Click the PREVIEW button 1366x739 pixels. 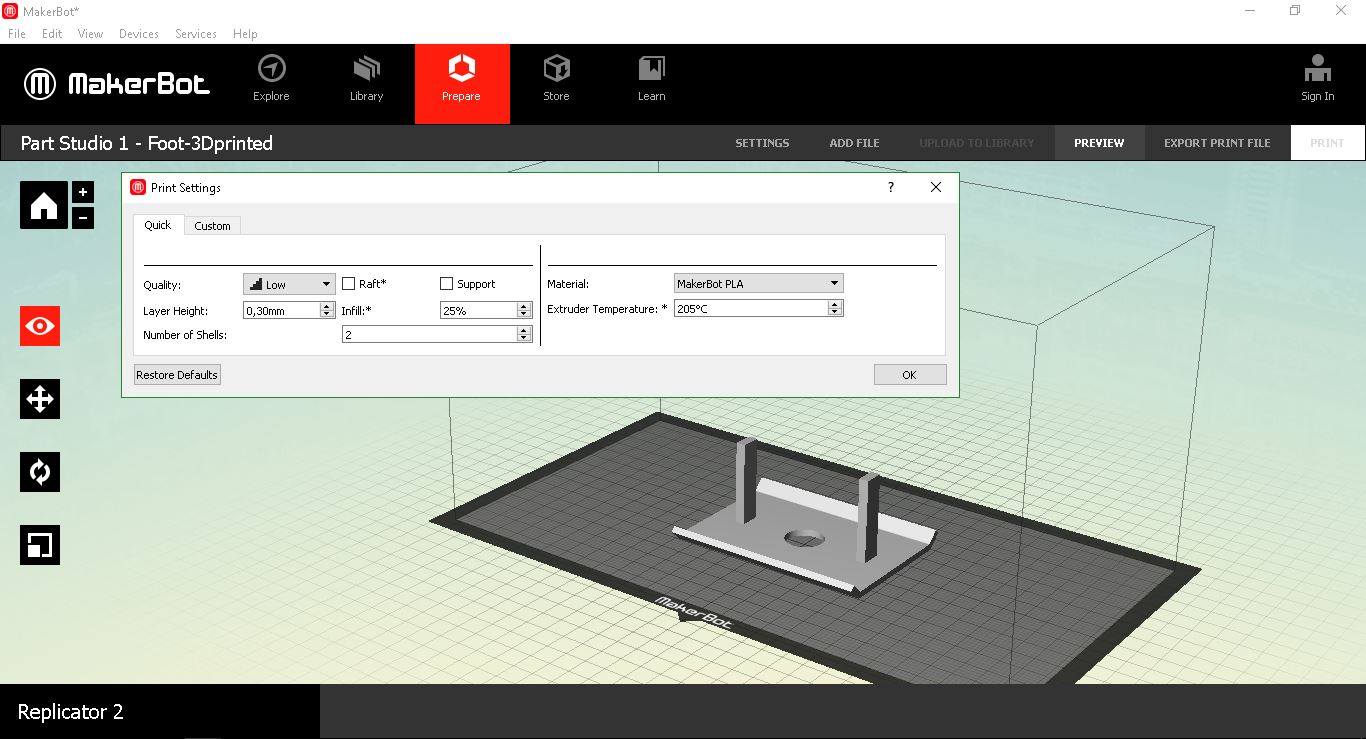coord(1099,143)
